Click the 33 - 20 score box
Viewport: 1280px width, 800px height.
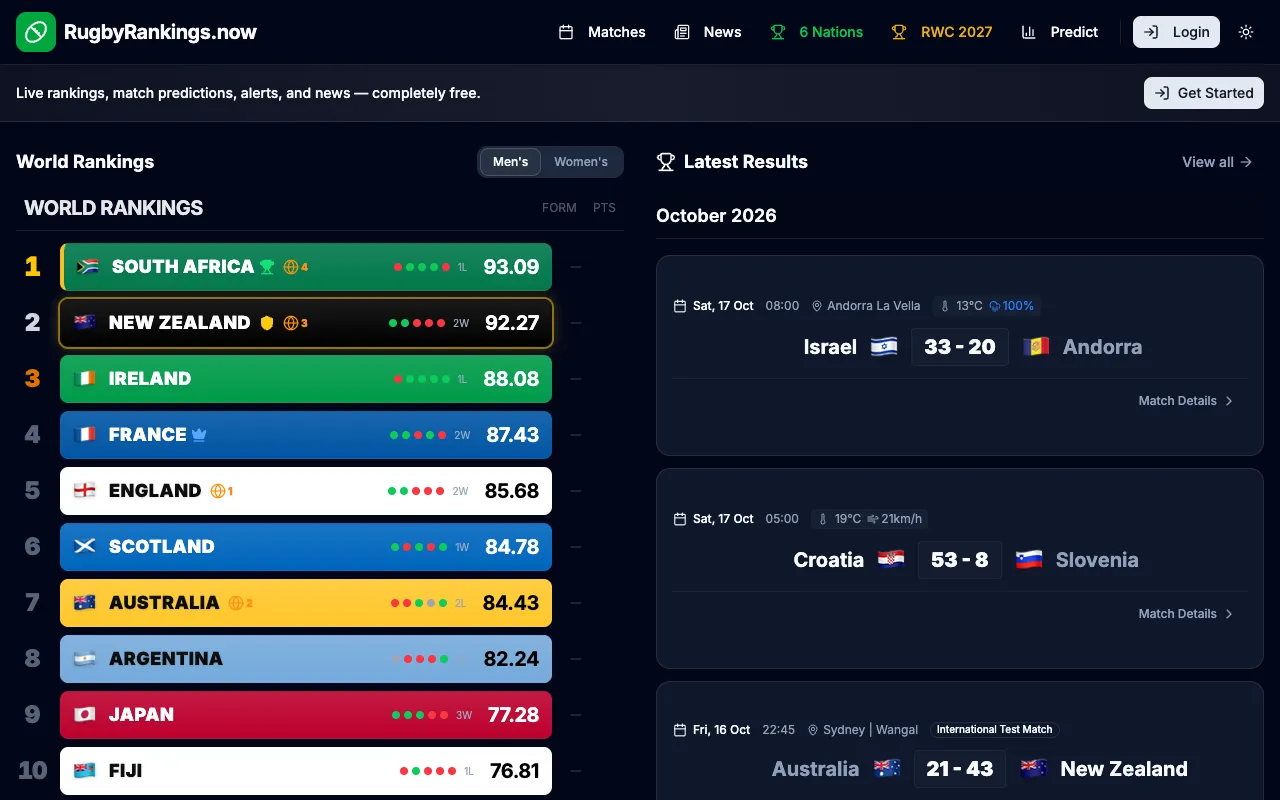(960, 347)
